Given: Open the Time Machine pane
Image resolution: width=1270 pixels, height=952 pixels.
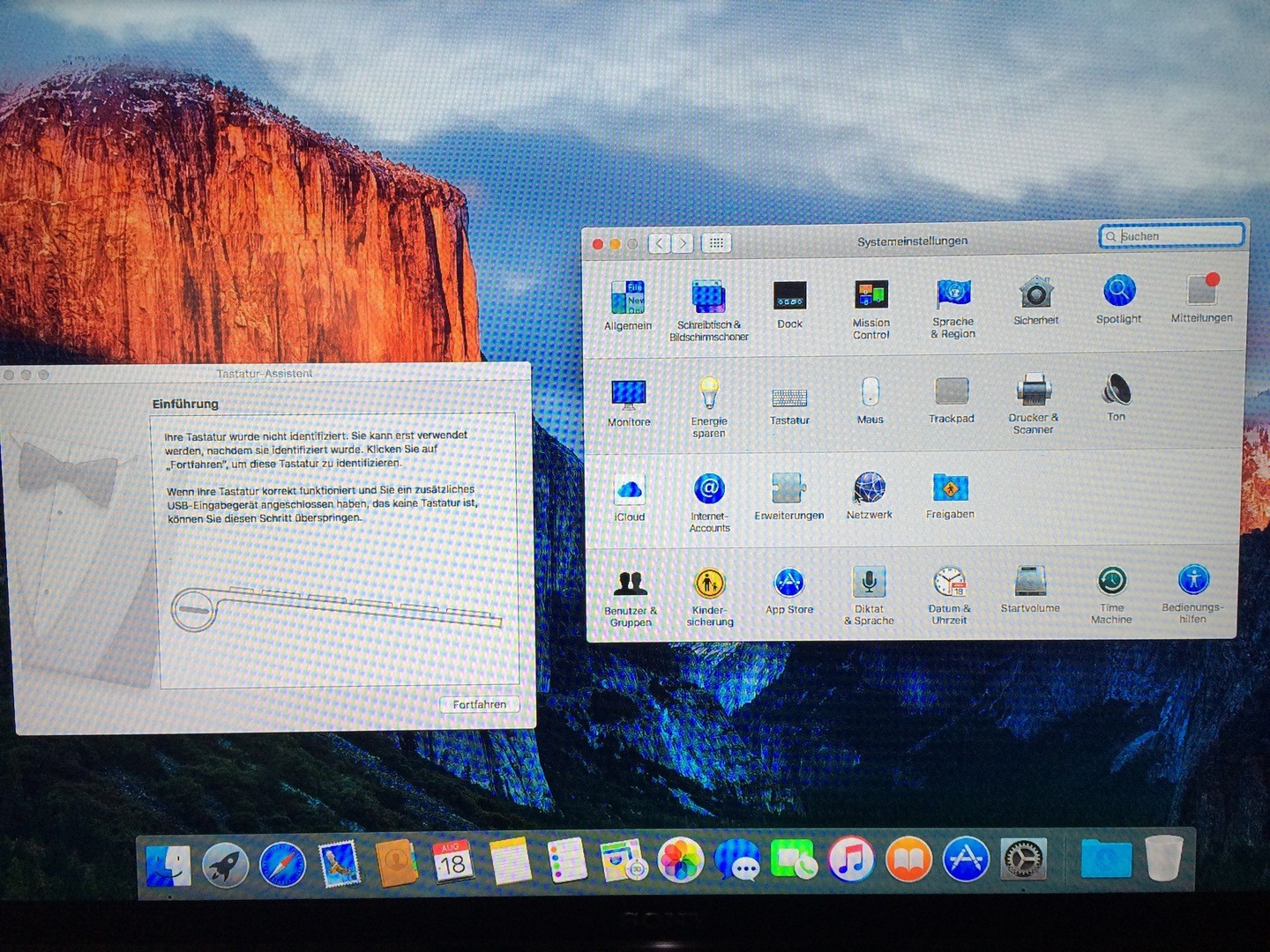Looking at the screenshot, I should coord(1111,582).
